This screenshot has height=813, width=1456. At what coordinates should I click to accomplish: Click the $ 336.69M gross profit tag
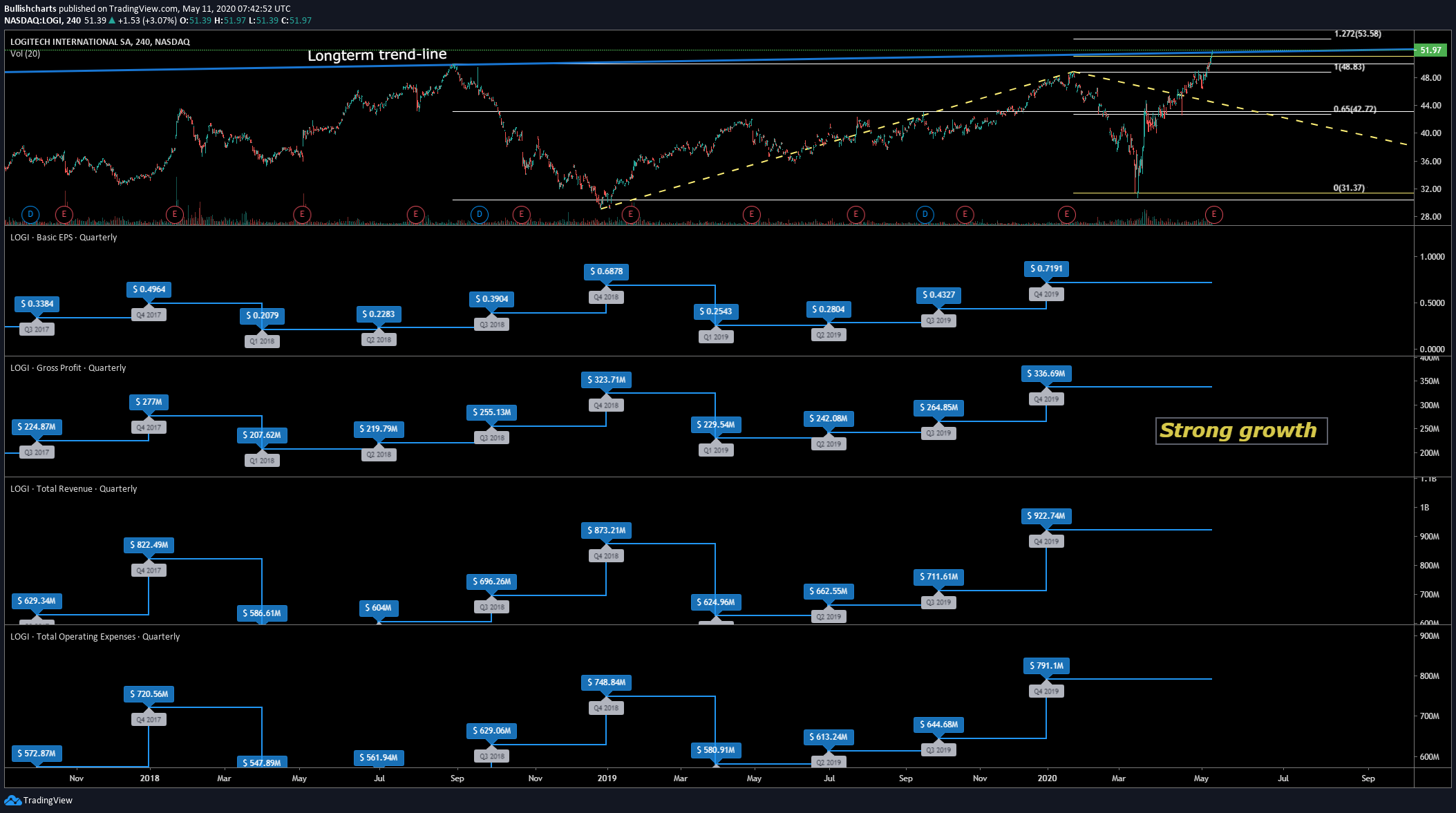tap(1046, 374)
